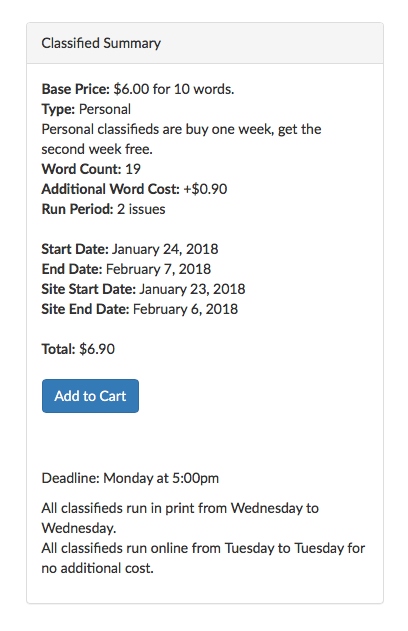Click the Deadline Monday at 5:00pm text
Screen dimensions: 408x631
[x=130, y=478]
